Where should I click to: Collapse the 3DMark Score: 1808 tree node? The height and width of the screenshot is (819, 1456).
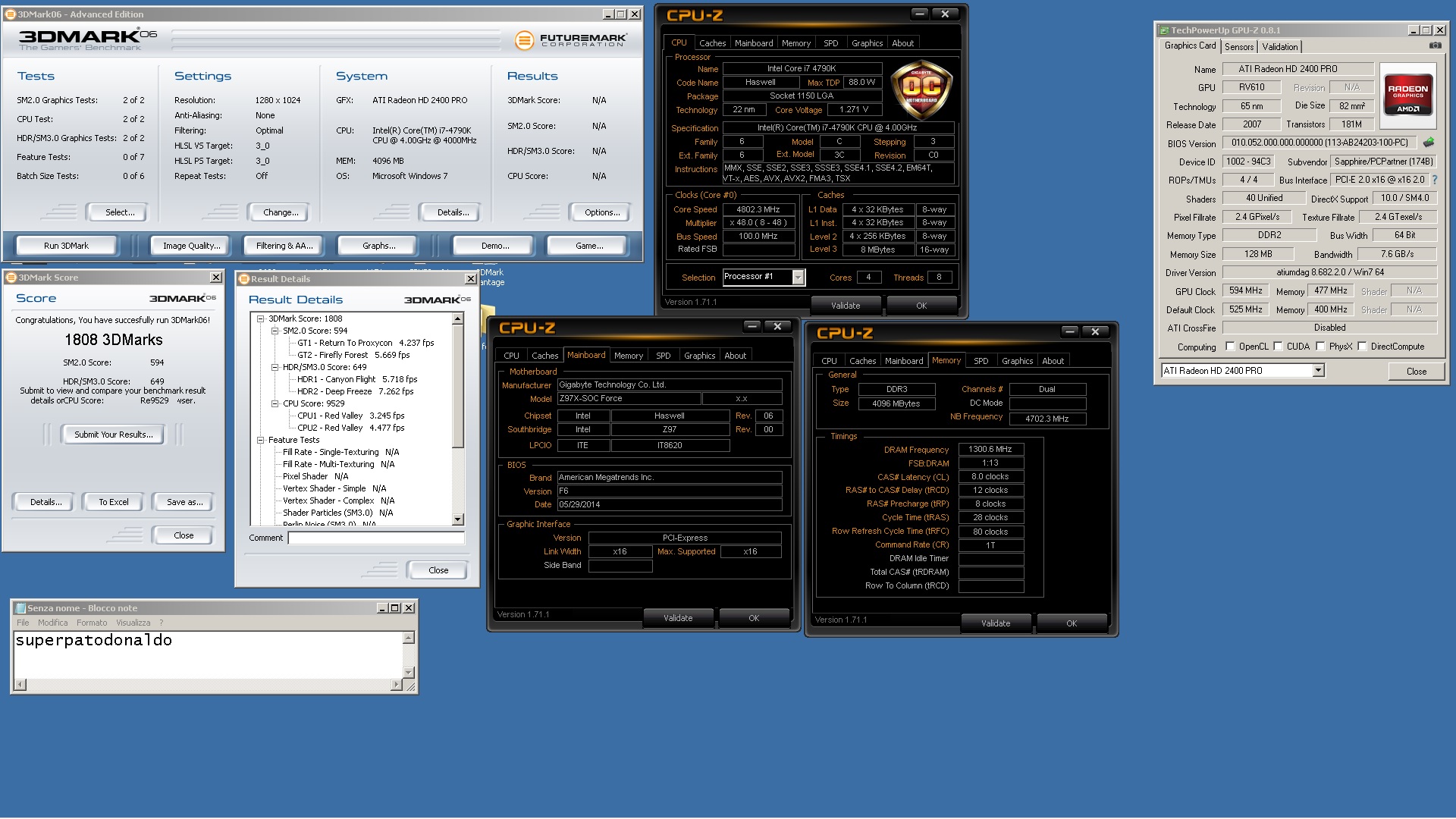pyautogui.click(x=260, y=318)
